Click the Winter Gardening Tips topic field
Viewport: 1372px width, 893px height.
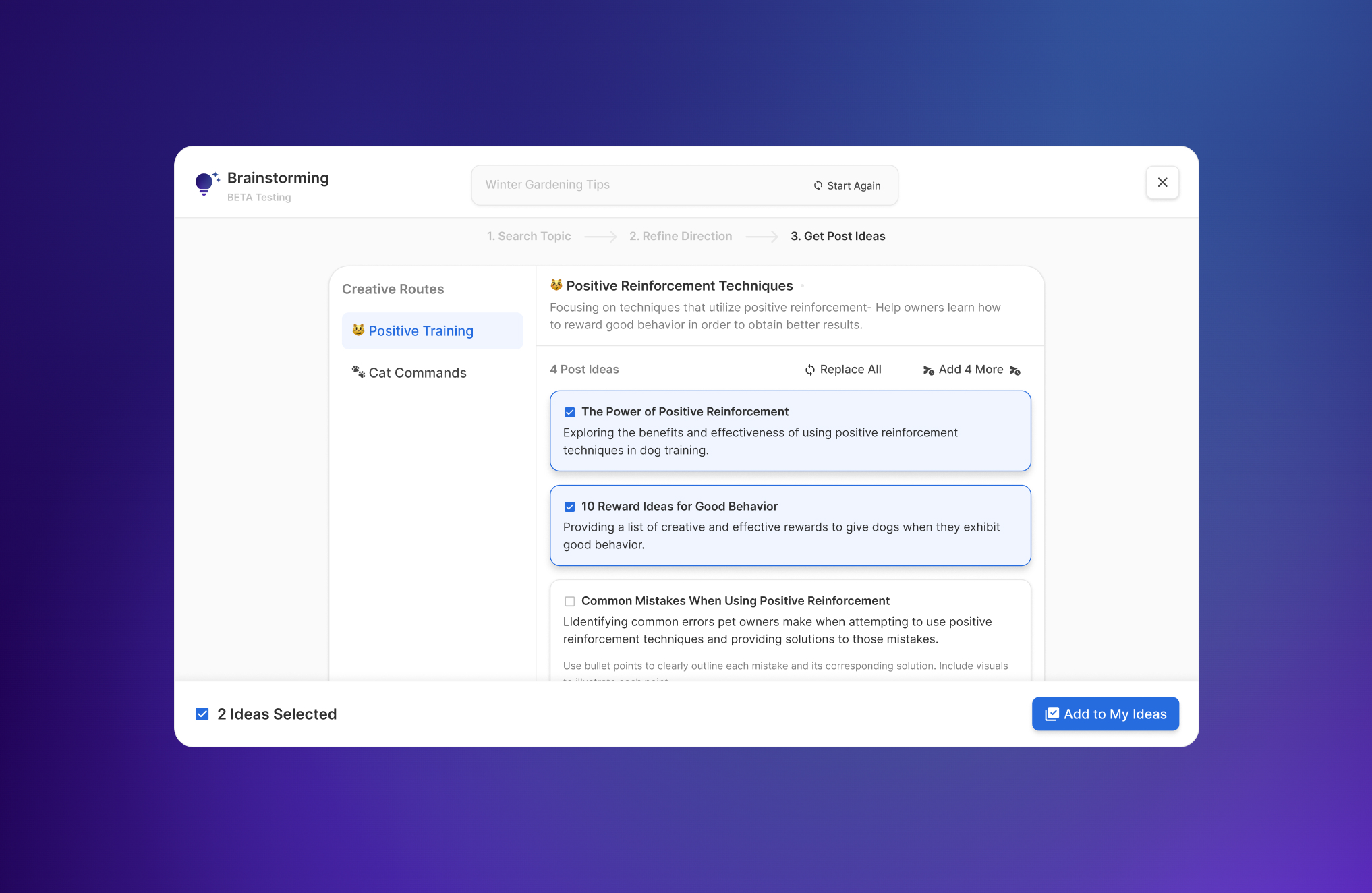(x=634, y=185)
